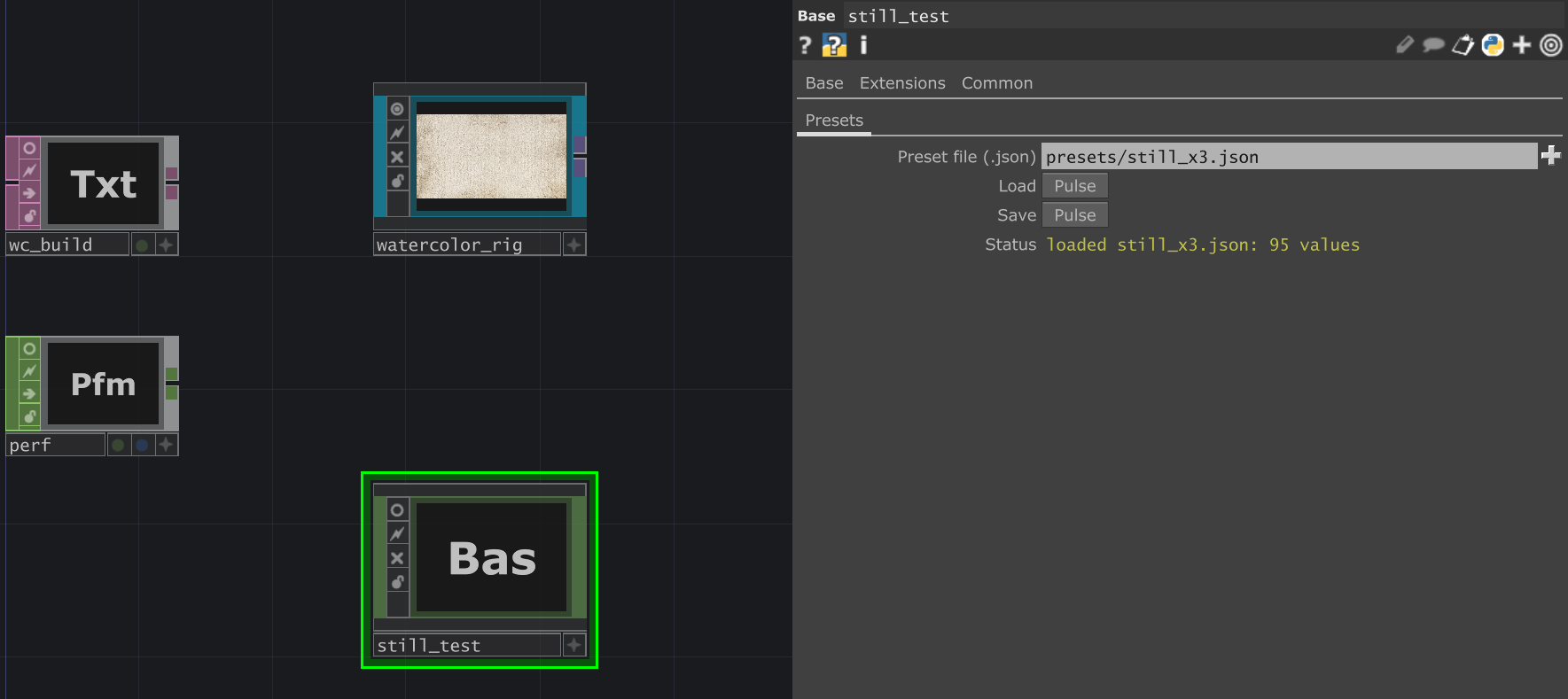
Task: Select the watercolor_rig node thumbnail
Action: pyautogui.click(x=491, y=156)
